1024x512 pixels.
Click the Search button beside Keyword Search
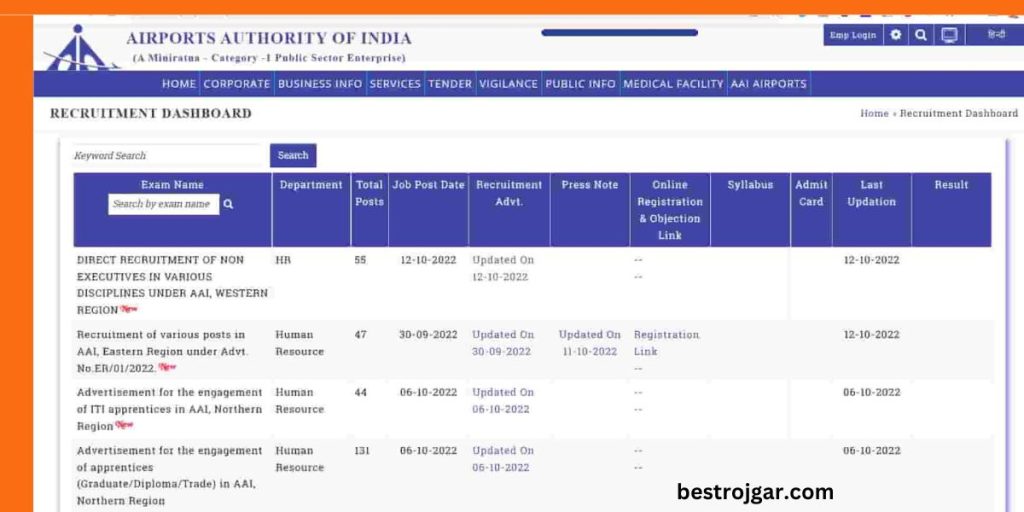pyautogui.click(x=293, y=155)
